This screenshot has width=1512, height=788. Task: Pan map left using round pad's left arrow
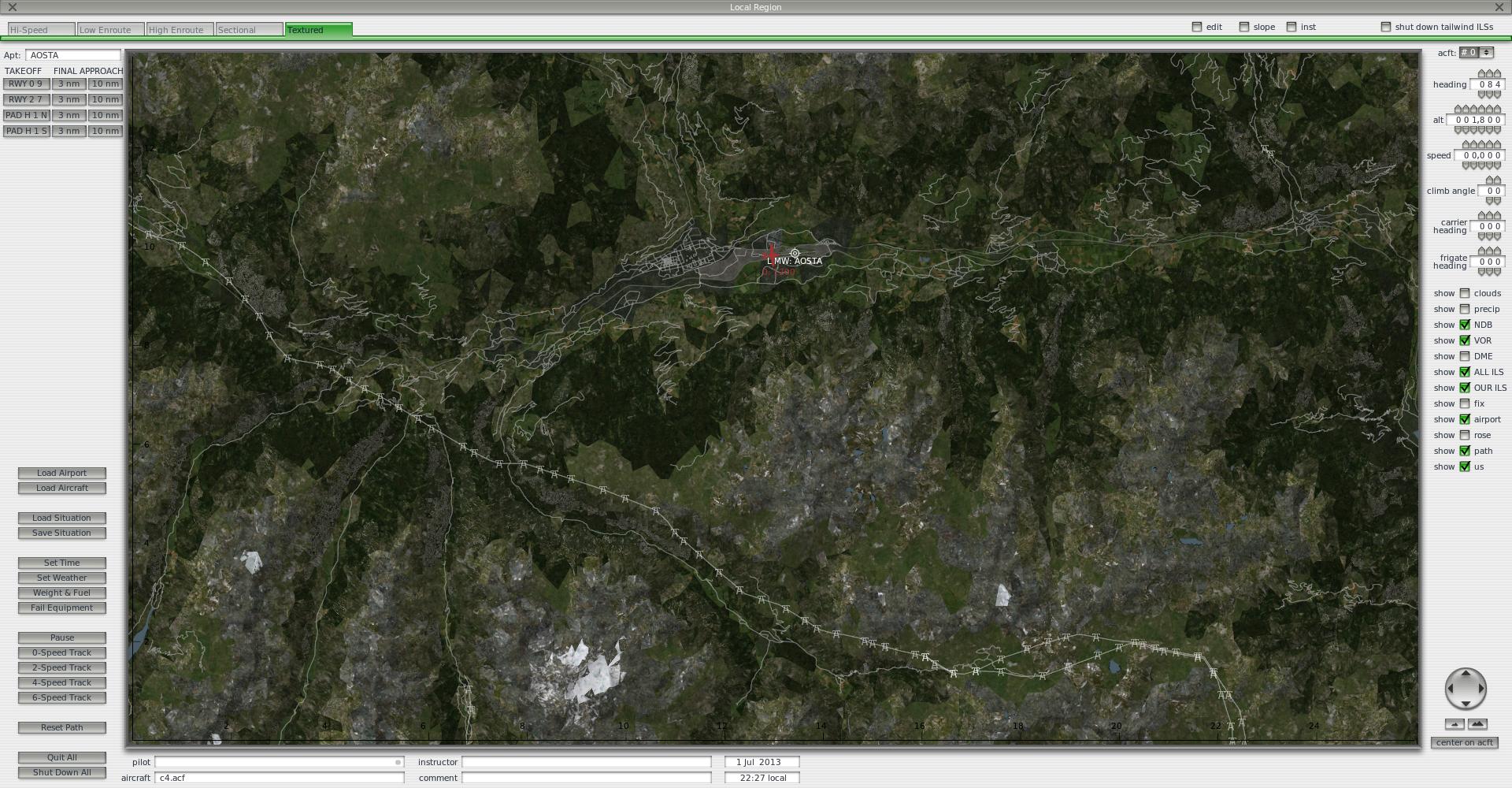pos(1451,689)
